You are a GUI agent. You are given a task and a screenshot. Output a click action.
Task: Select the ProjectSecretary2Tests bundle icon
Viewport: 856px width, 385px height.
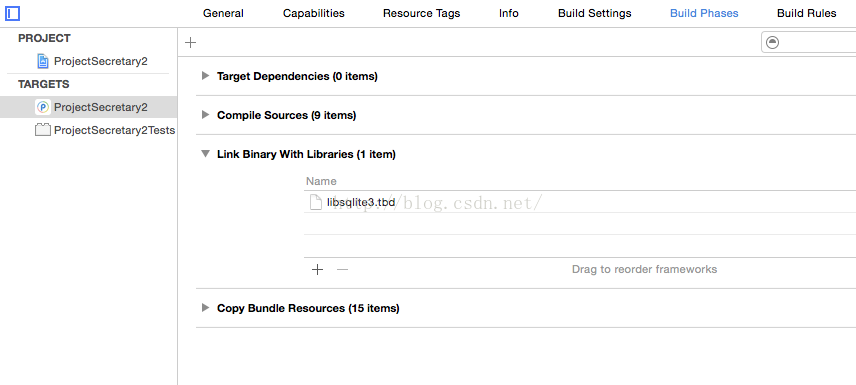pos(43,130)
